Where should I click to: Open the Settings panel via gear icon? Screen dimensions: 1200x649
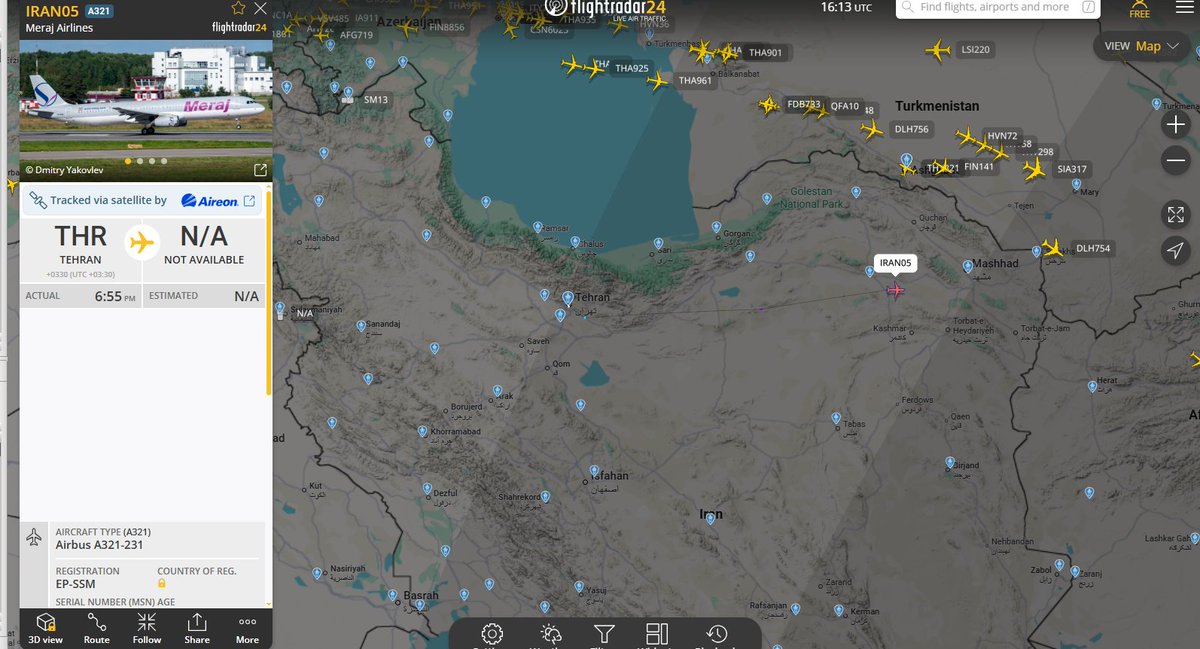coord(490,634)
